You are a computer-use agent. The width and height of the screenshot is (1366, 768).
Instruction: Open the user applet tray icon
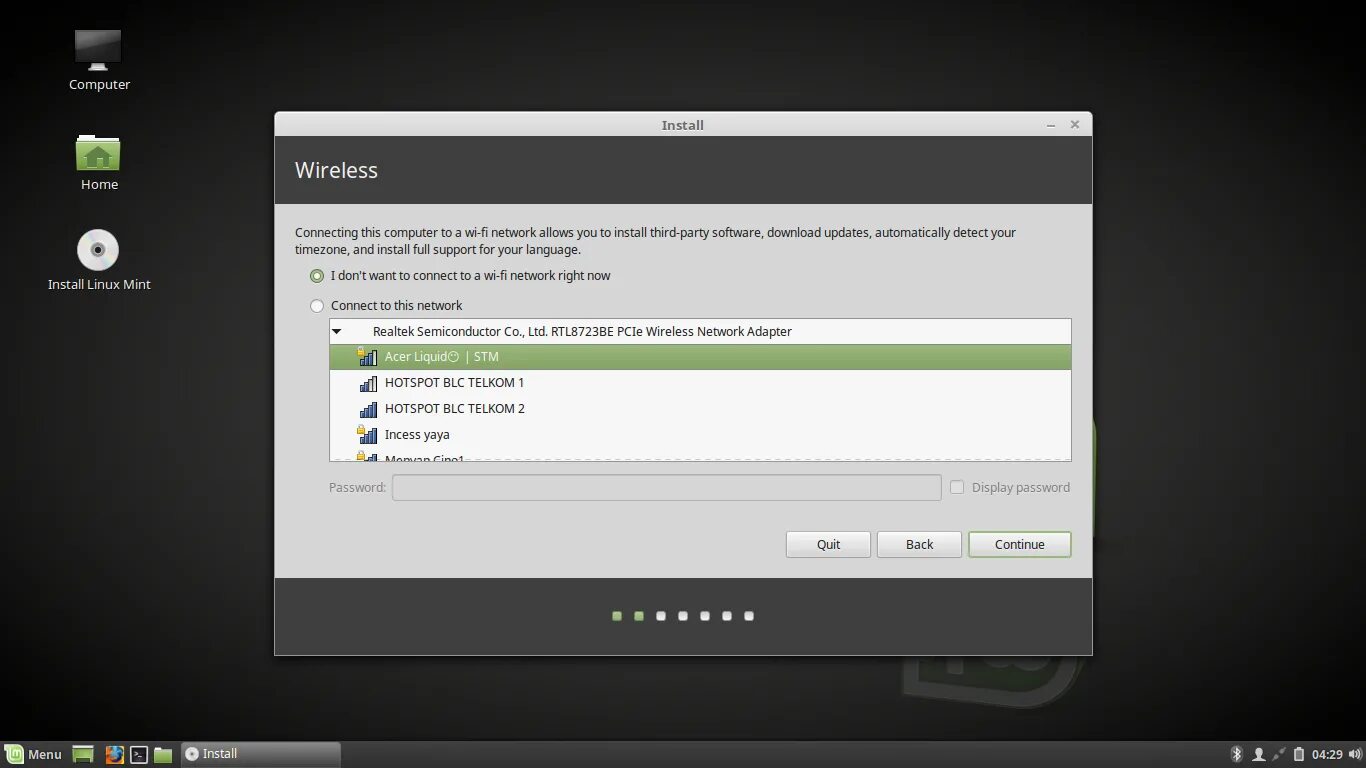point(1258,754)
